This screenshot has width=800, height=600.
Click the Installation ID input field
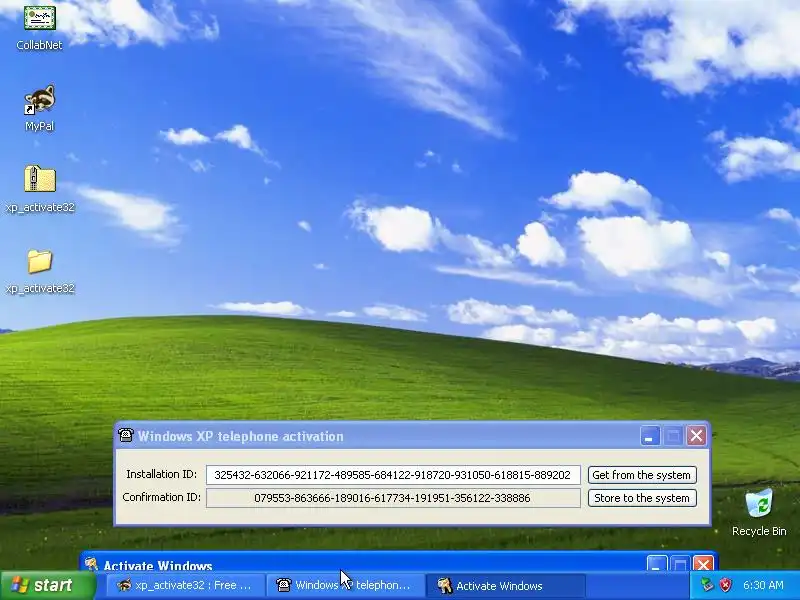(393, 475)
